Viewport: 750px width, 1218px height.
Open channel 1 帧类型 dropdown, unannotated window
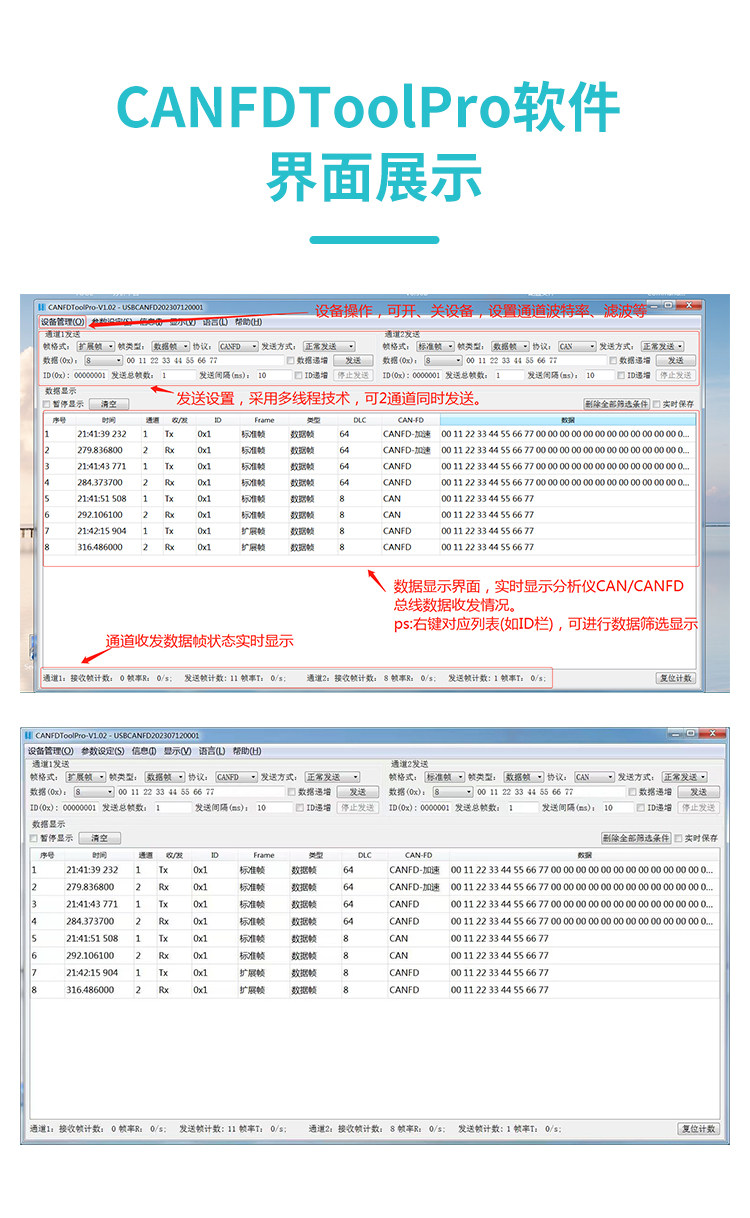pos(164,777)
